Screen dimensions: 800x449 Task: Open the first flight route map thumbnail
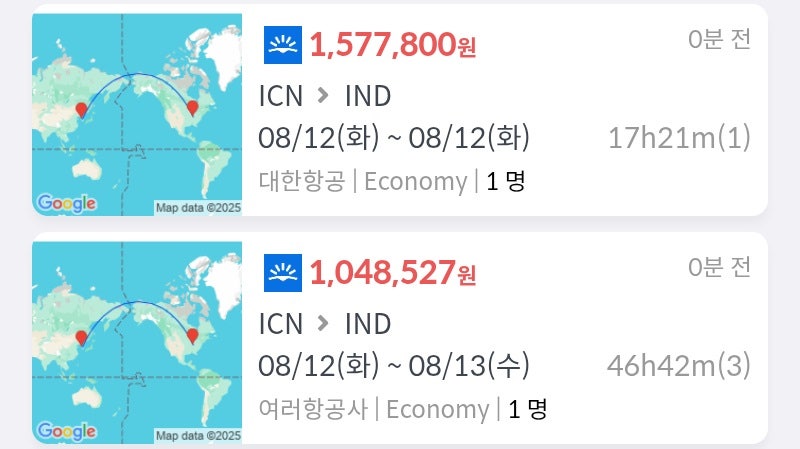[137, 114]
